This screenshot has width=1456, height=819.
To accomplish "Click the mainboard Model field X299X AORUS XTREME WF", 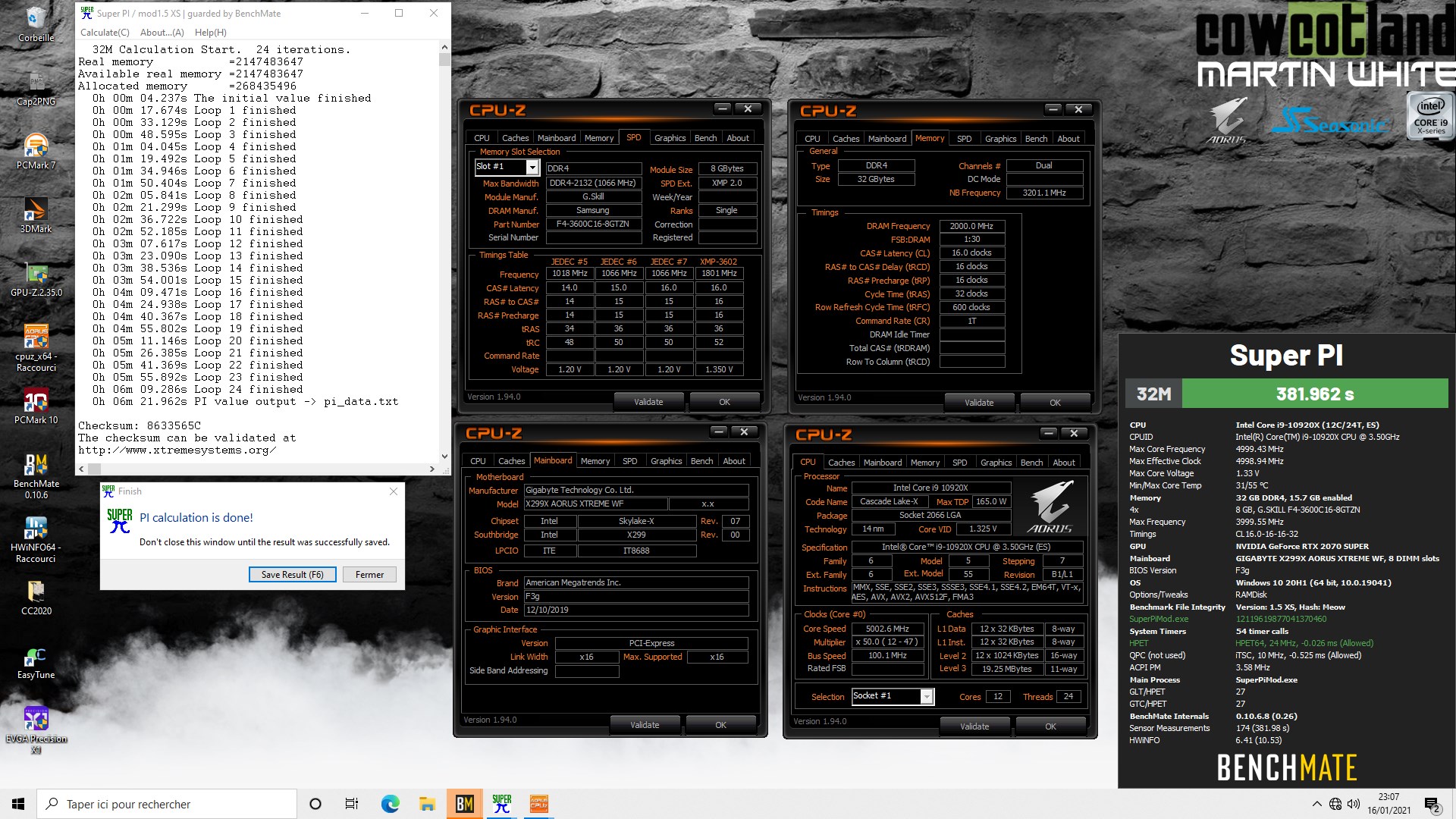I will 596,504.
